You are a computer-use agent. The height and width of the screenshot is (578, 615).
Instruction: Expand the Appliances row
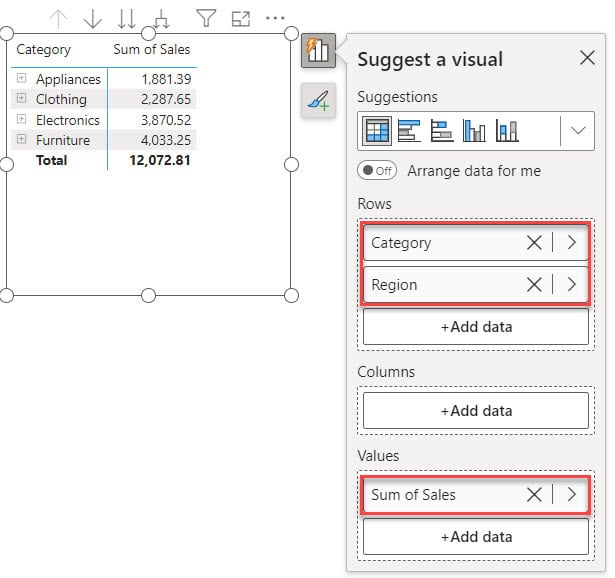[22, 78]
